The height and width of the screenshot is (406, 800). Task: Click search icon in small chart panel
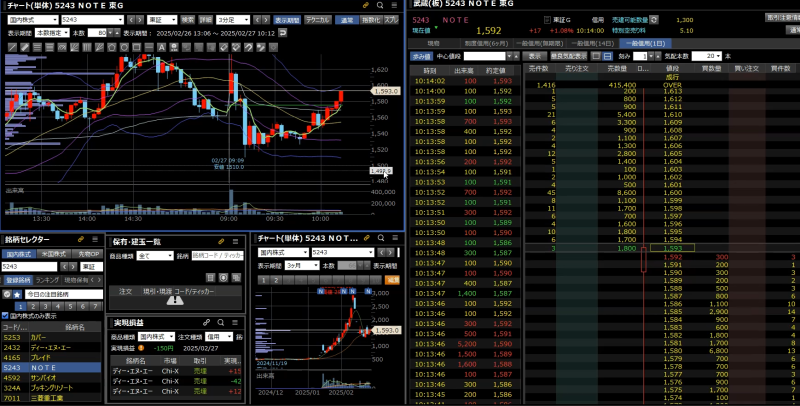tap(381, 238)
